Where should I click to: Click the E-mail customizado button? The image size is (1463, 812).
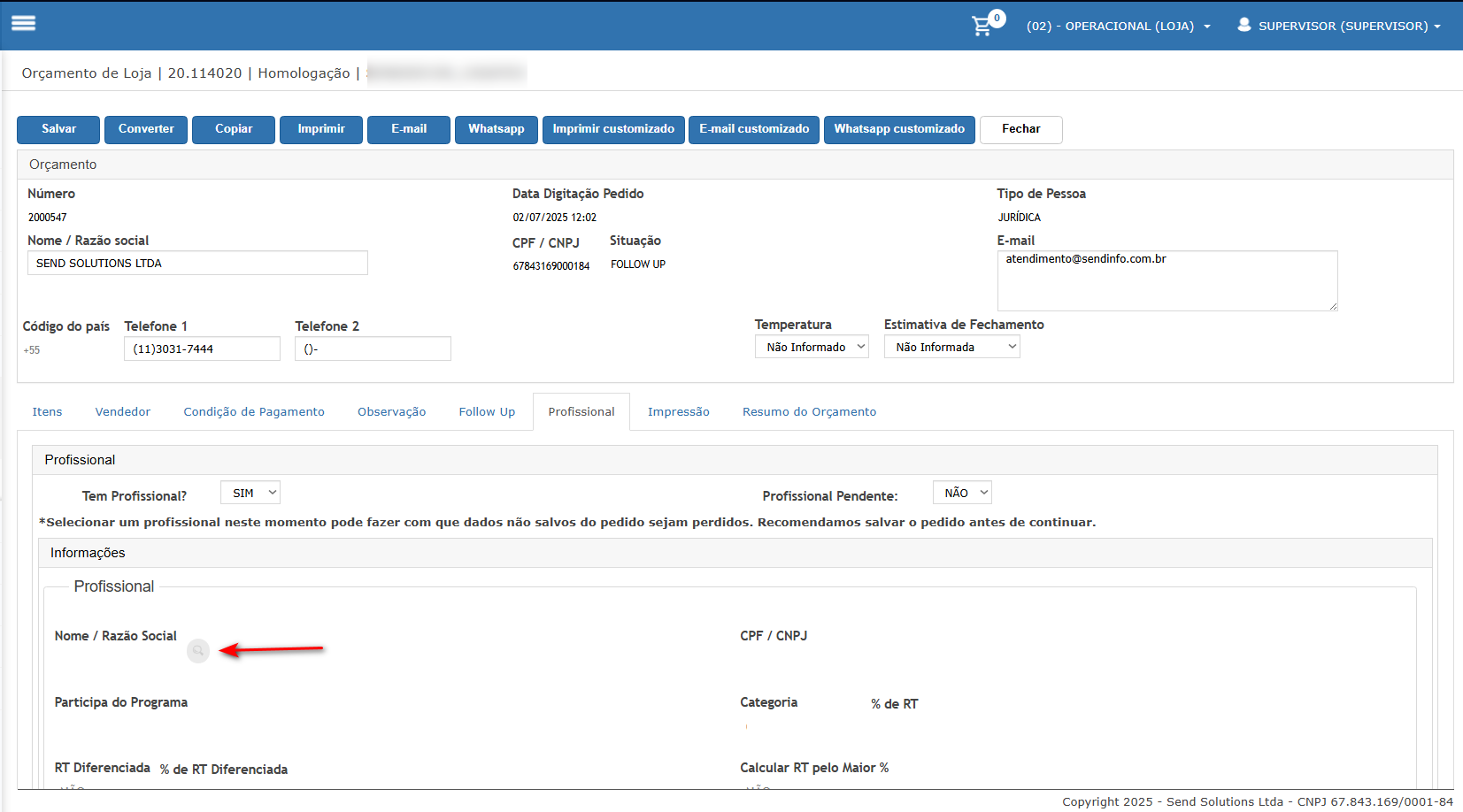point(754,129)
